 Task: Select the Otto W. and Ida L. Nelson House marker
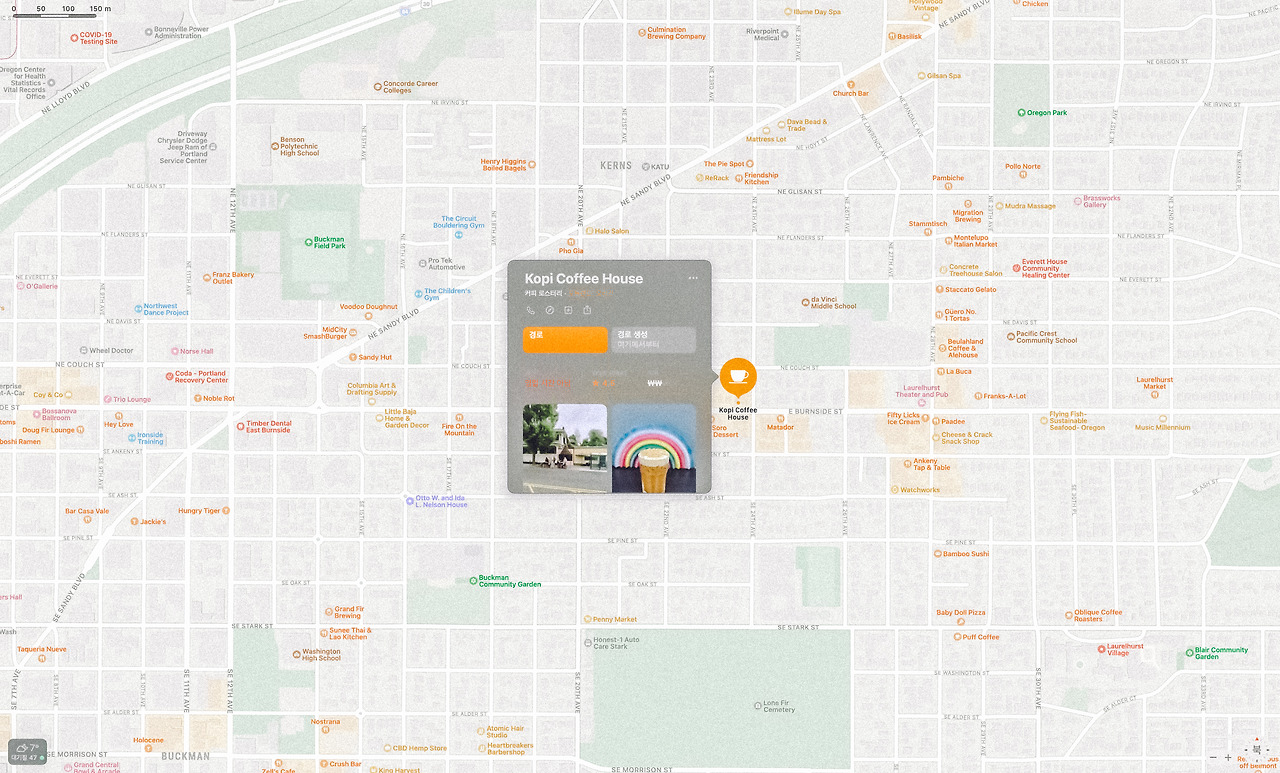410,500
